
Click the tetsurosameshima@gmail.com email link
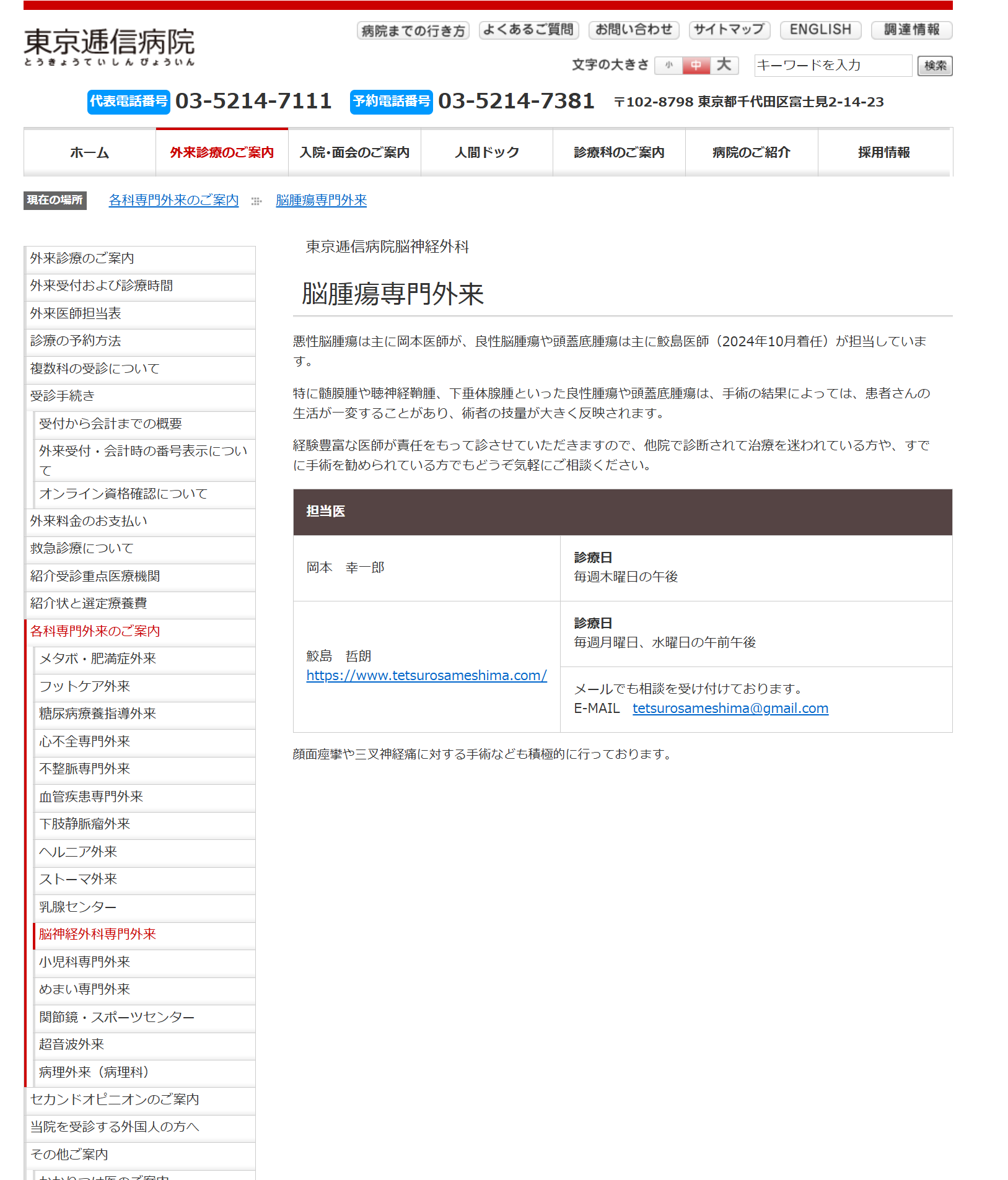(730, 708)
